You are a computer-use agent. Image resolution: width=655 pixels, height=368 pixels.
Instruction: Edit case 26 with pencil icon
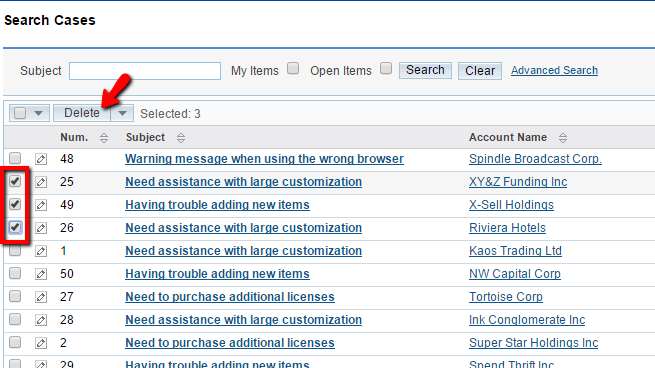(41, 228)
